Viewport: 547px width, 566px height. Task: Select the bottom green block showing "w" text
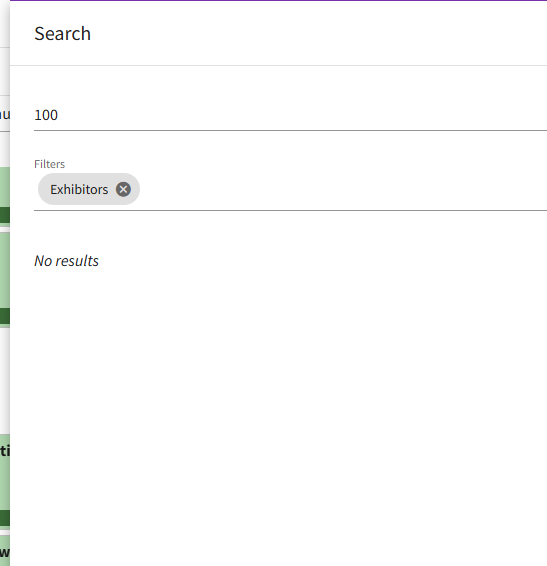pos(5,551)
